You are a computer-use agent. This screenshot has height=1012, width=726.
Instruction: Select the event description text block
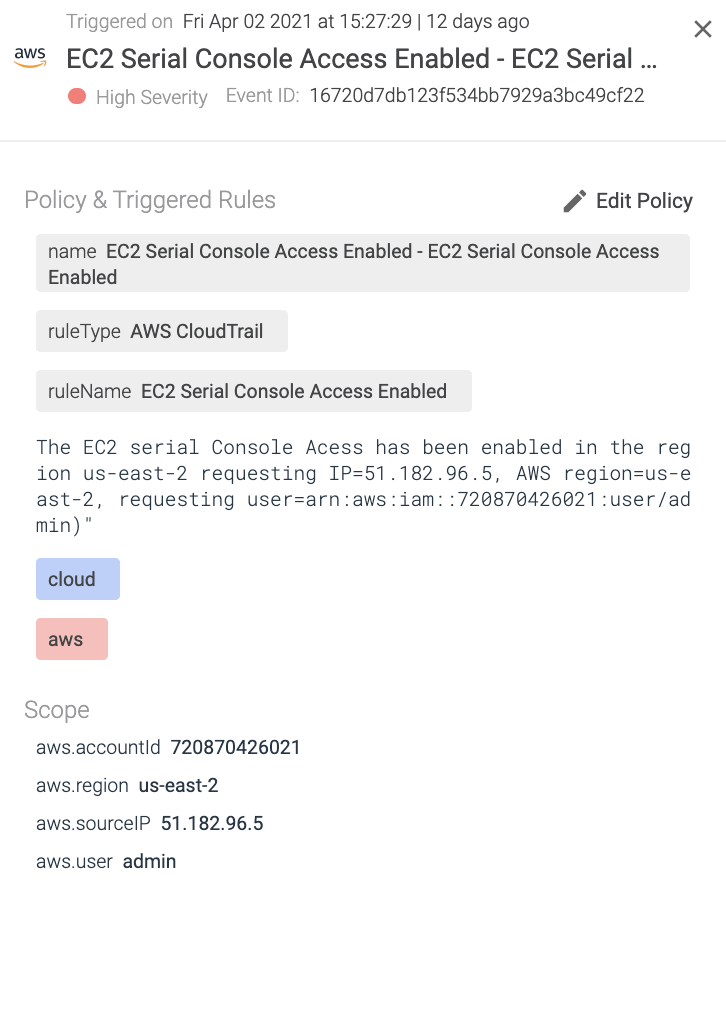click(x=363, y=486)
